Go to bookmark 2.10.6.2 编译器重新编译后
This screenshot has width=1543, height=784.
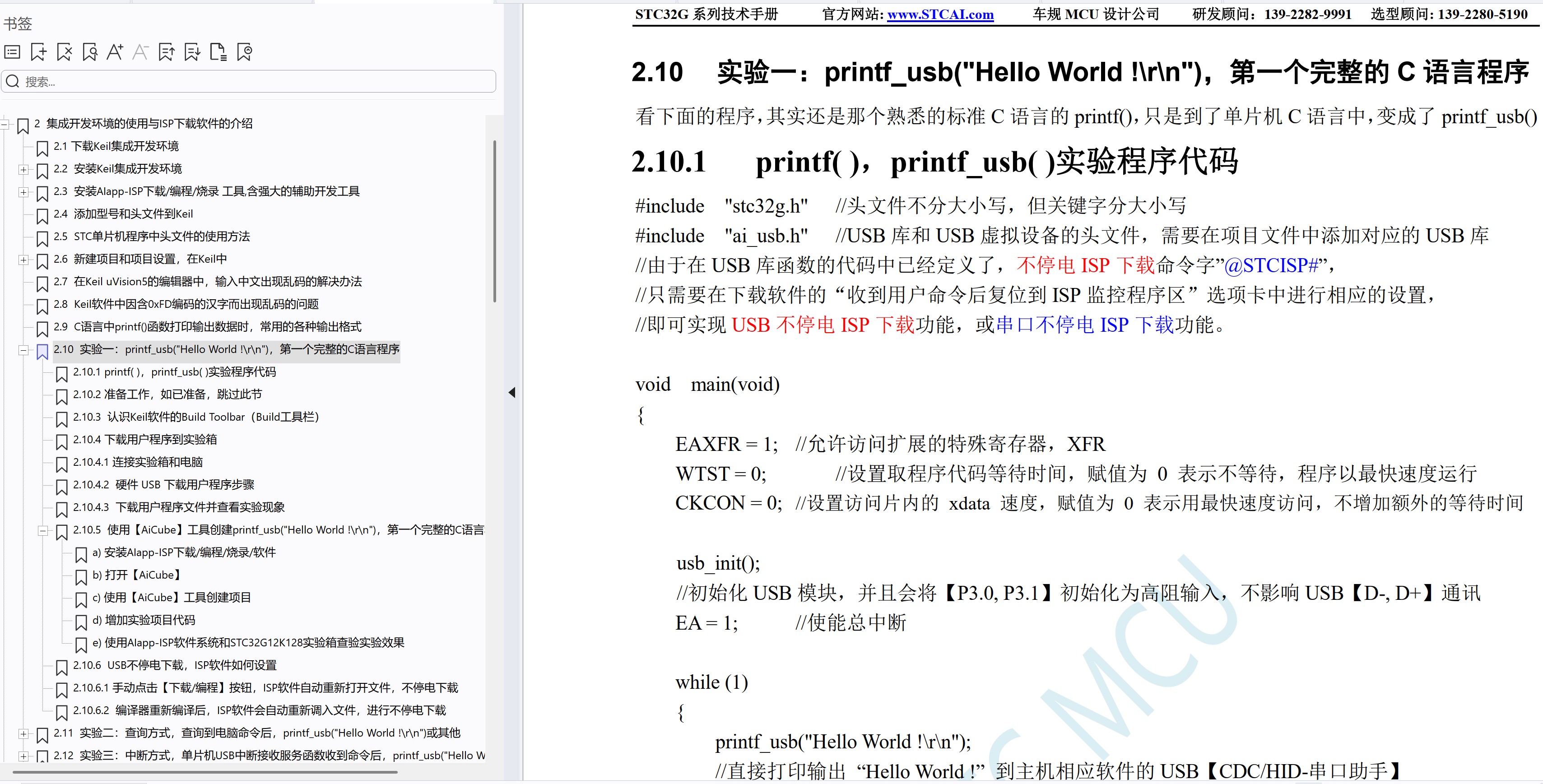click(260, 710)
